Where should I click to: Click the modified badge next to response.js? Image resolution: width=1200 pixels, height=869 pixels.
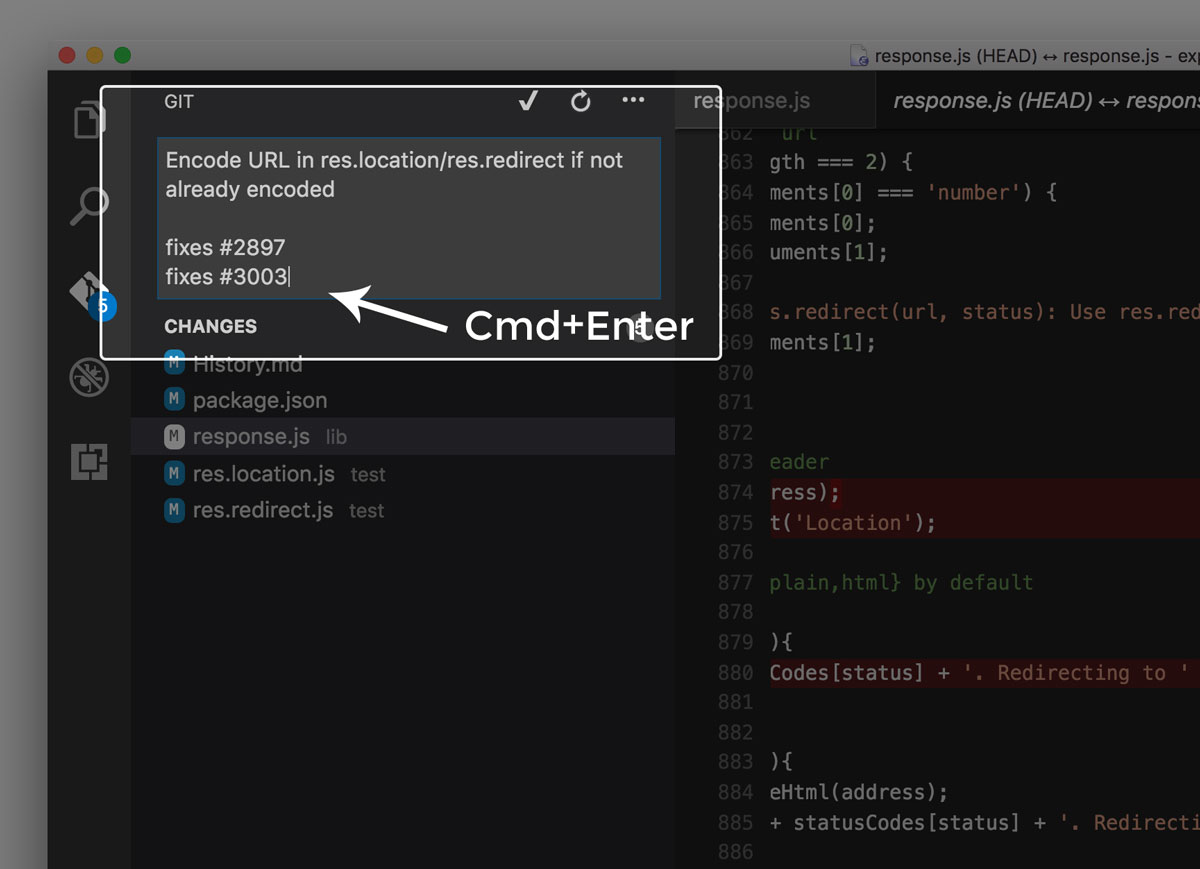[174, 436]
